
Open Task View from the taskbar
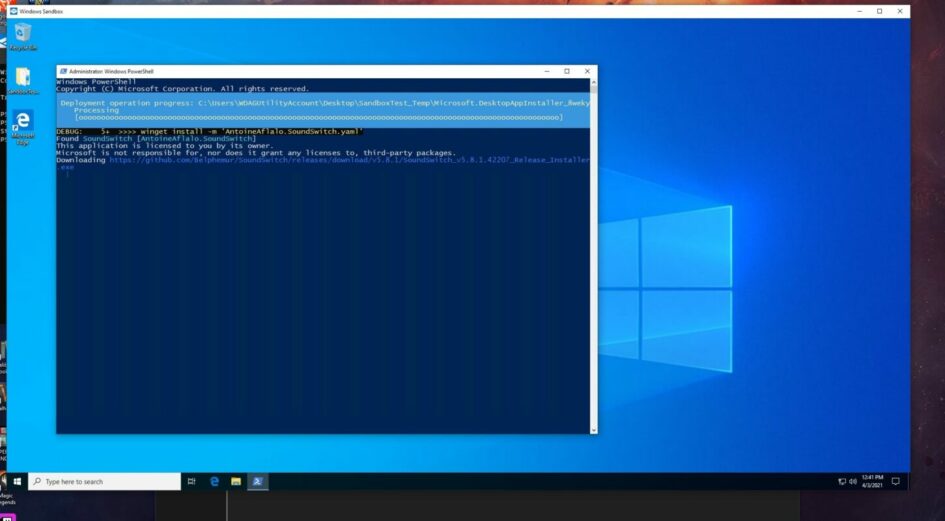[x=192, y=481]
